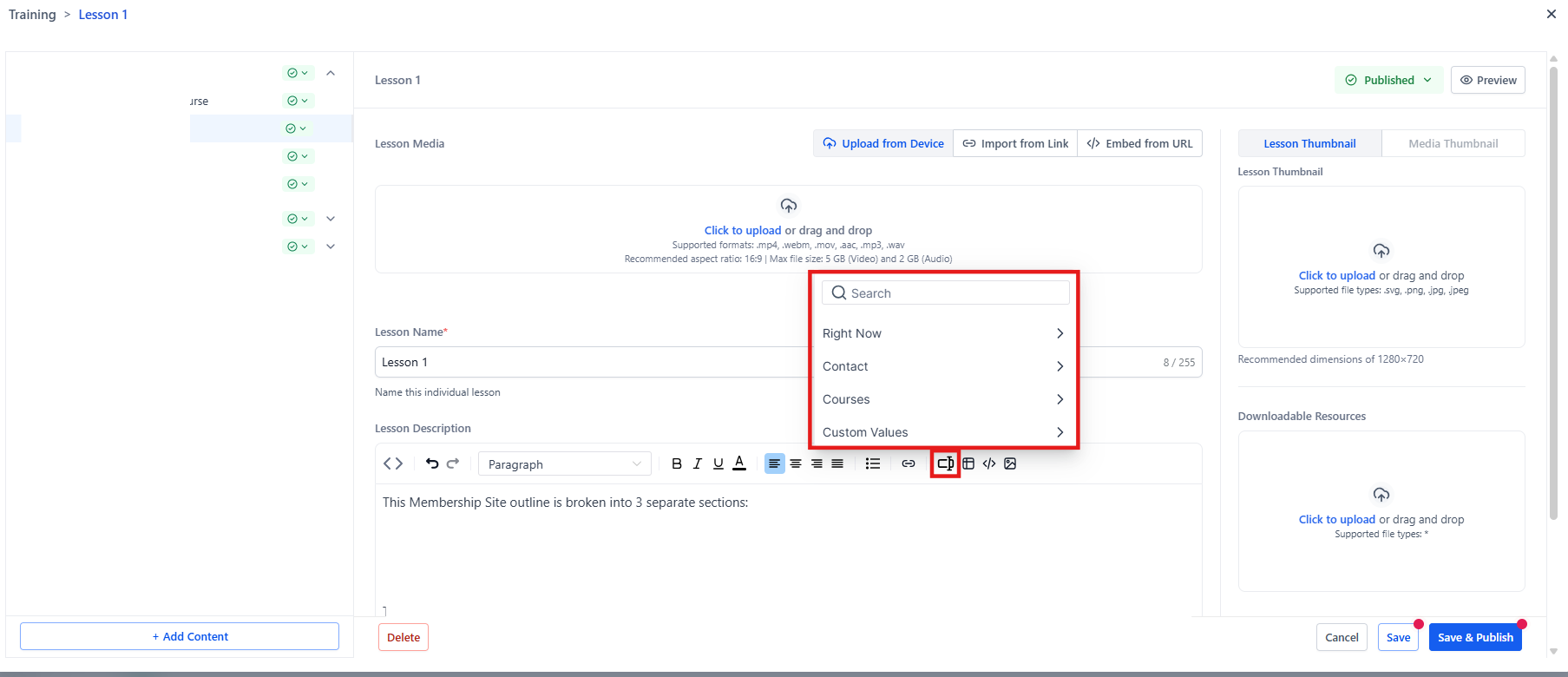Click the insert table icon in the toolbar
Viewport: 1568px width, 677px height.
click(968, 464)
